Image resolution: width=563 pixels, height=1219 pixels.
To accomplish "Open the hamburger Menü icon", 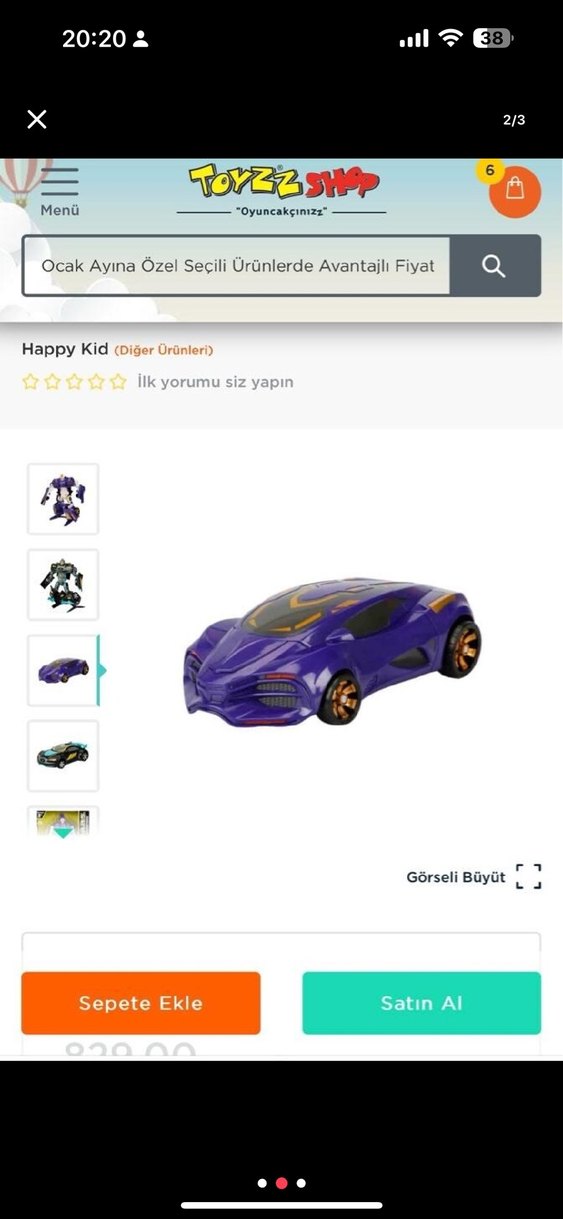I will tap(60, 182).
